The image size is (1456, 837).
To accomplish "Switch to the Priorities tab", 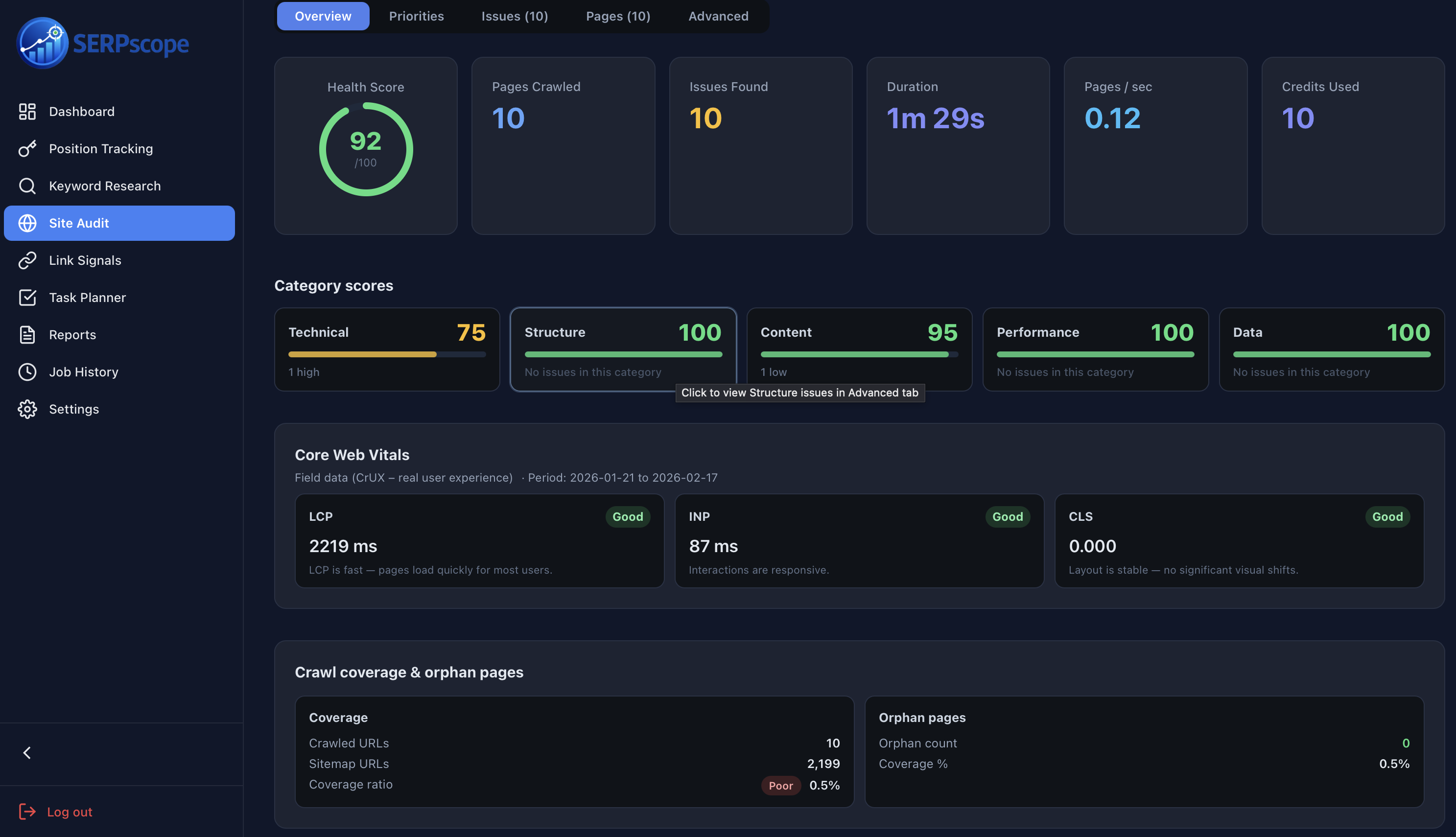I will [x=416, y=16].
